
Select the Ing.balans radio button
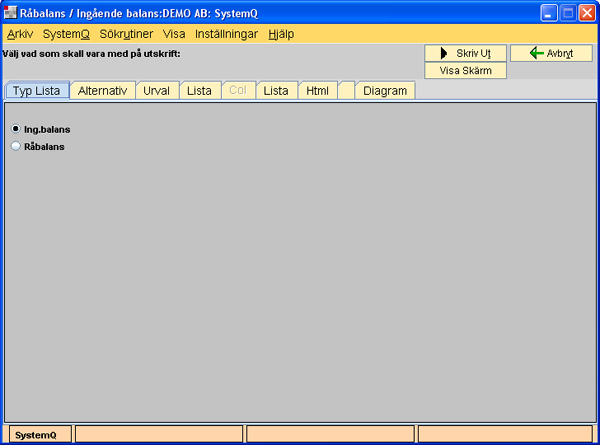tap(16, 129)
